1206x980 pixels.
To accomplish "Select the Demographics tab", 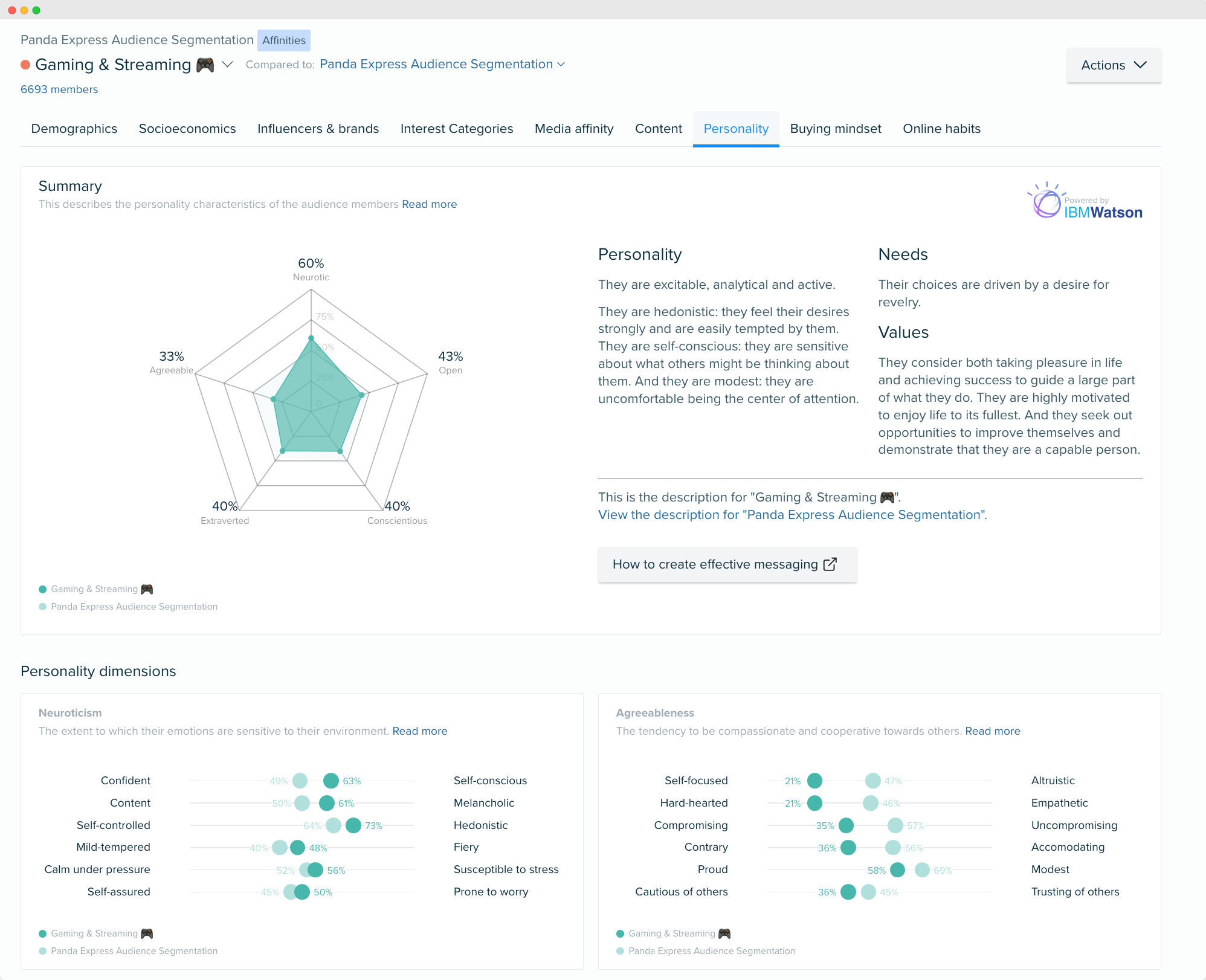I will [75, 128].
